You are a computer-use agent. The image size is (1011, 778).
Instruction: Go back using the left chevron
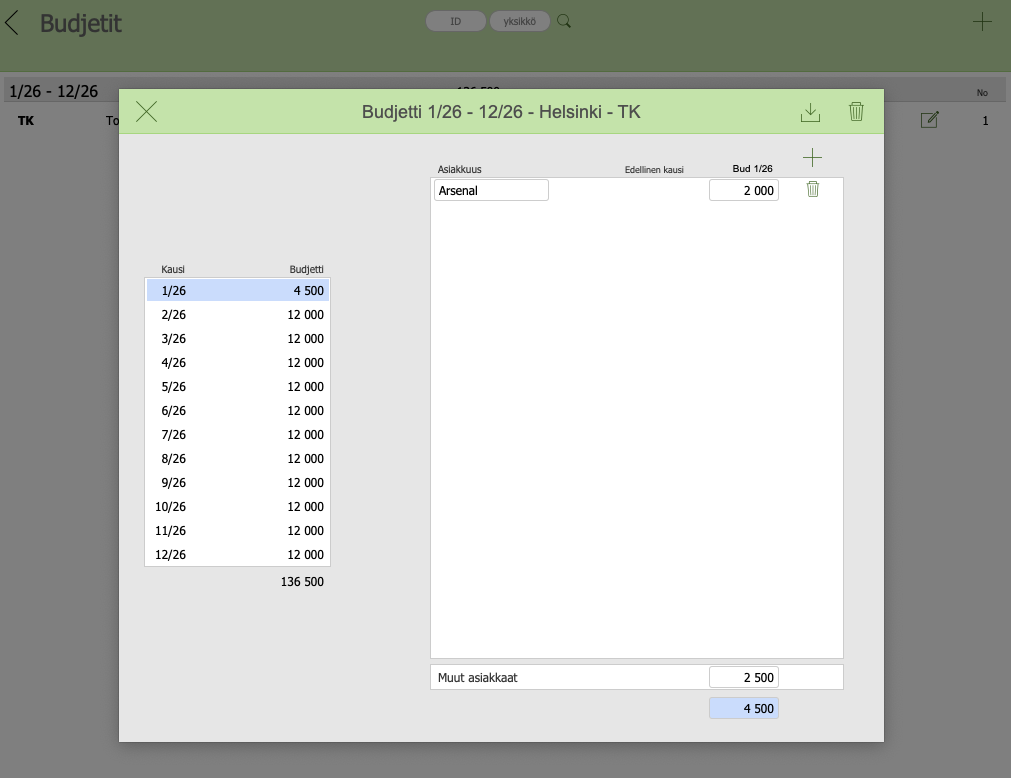pyautogui.click(x=13, y=23)
